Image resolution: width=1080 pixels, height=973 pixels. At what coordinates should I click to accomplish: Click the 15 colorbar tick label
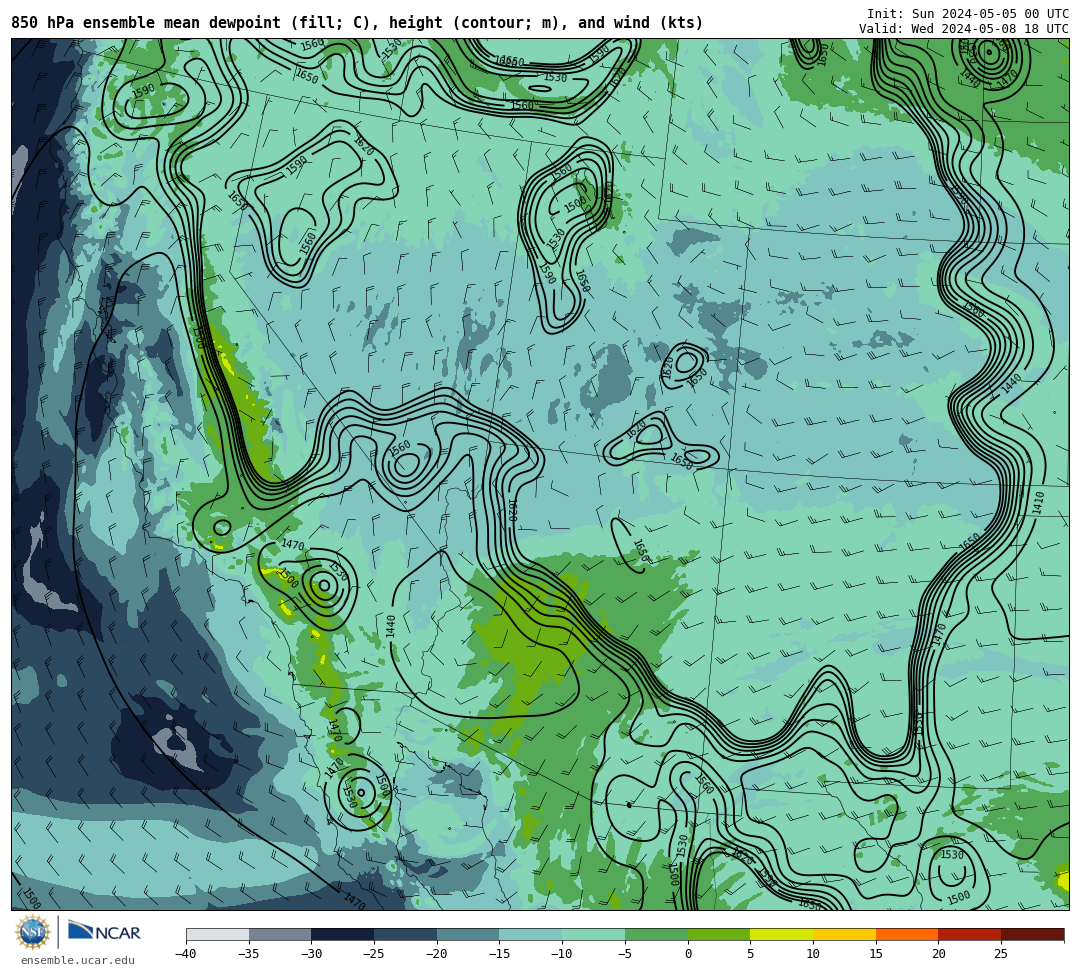(x=876, y=954)
